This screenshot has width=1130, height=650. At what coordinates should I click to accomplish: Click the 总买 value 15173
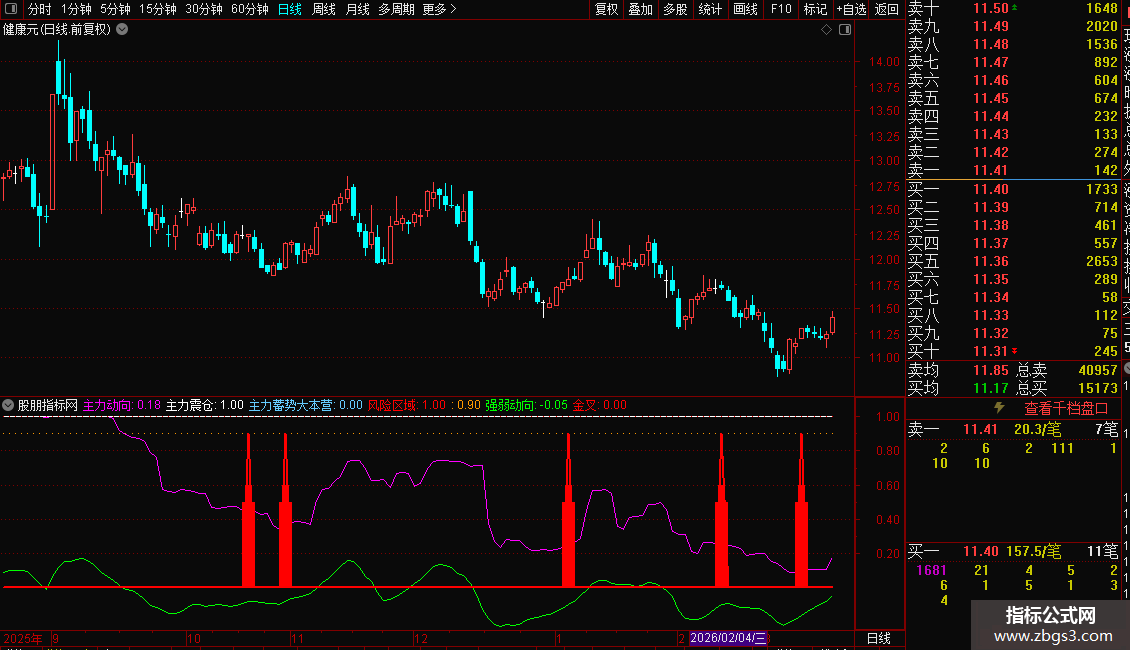pos(1098,388)
